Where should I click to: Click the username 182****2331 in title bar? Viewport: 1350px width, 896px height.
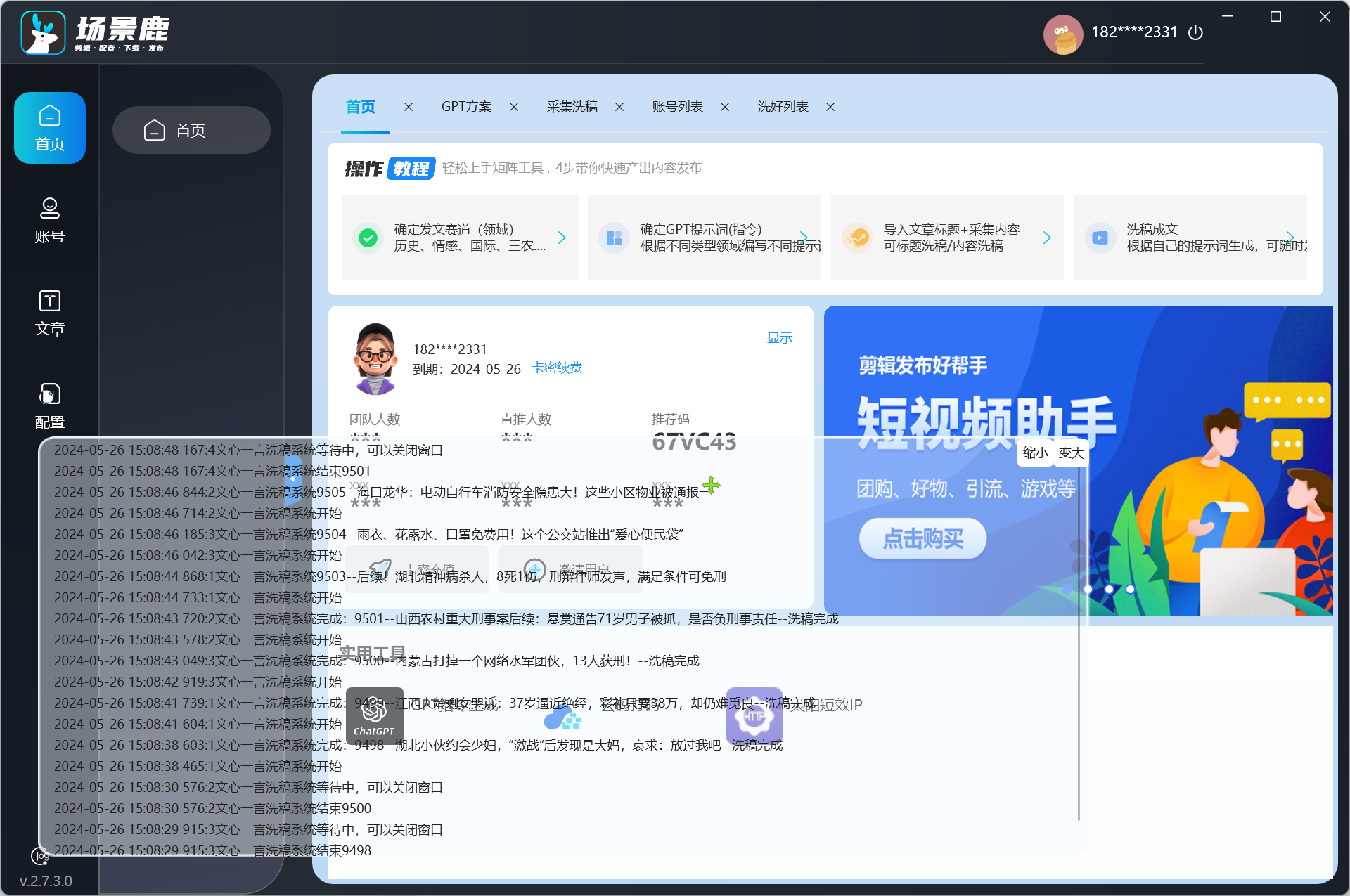click(1134, 32)
